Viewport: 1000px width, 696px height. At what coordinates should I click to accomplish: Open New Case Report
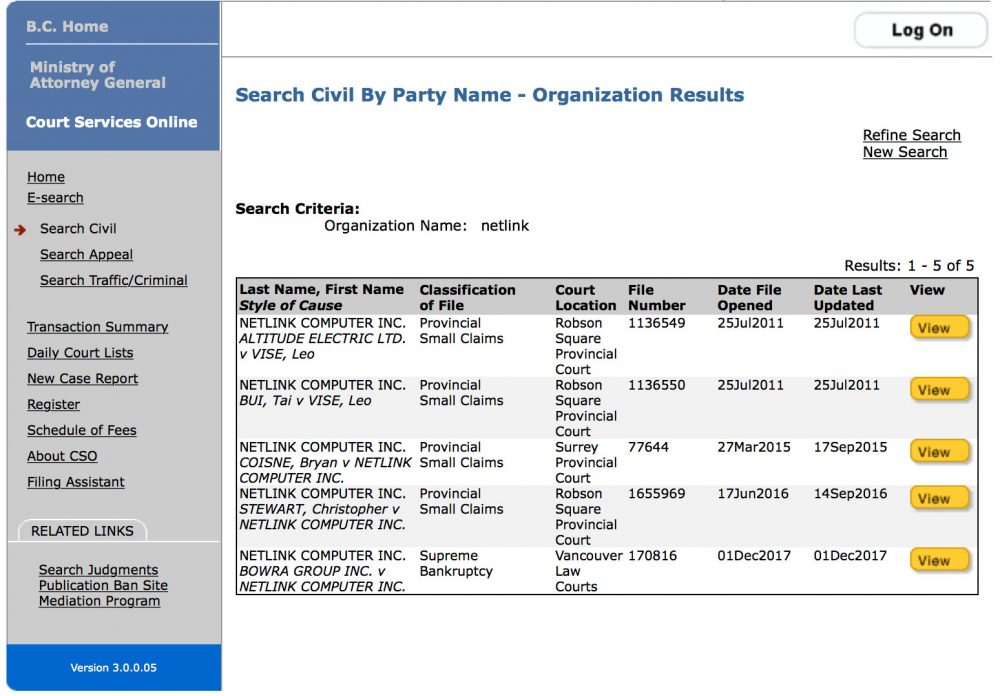click(82, 378)
